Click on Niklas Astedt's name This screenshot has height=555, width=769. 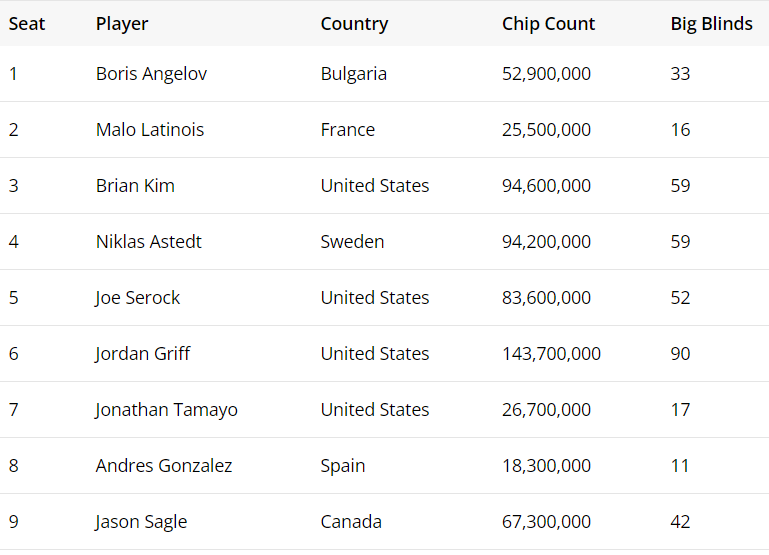coord(148,242)
